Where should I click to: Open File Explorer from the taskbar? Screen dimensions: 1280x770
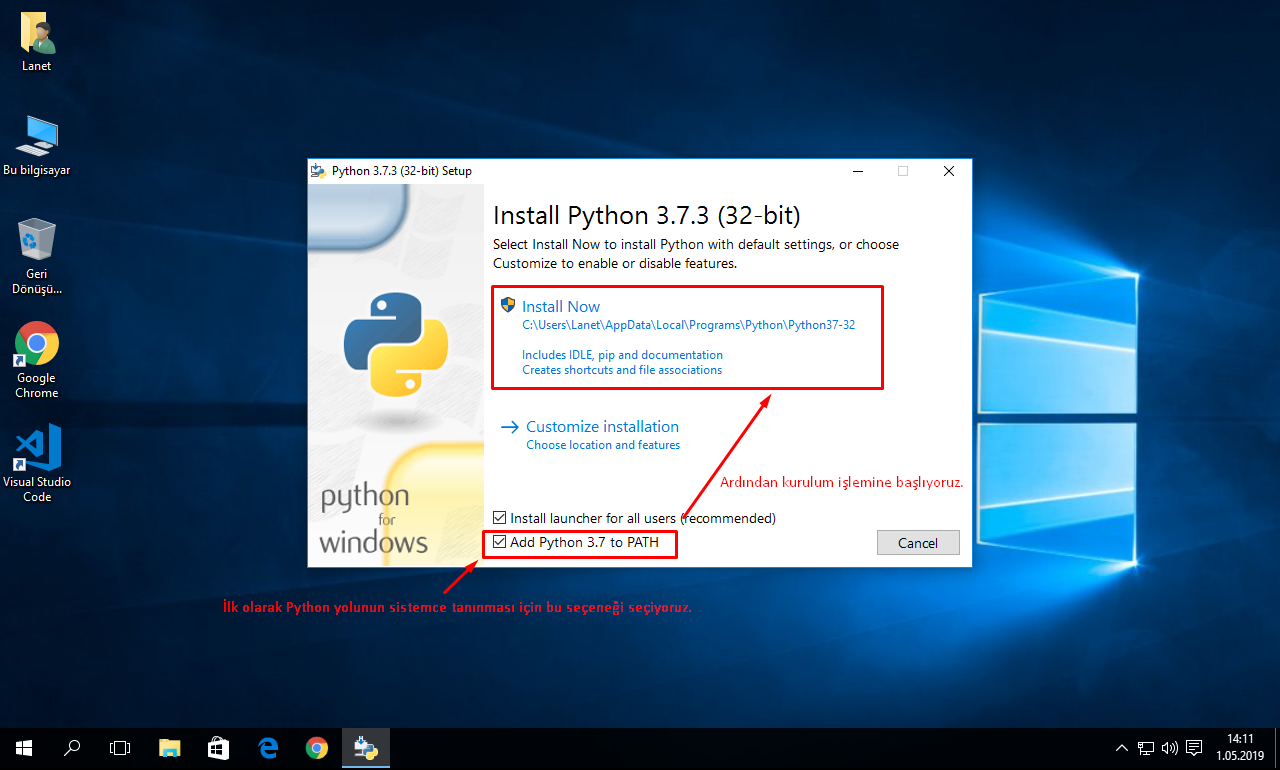click(x=169, y=747)
